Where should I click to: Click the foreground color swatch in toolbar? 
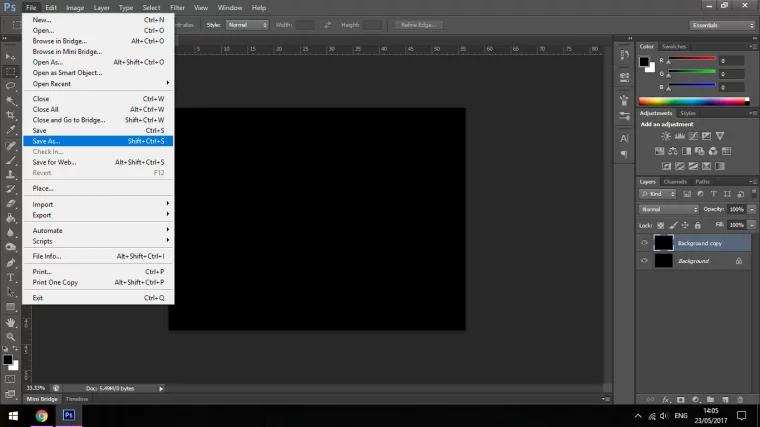point(7,360)
